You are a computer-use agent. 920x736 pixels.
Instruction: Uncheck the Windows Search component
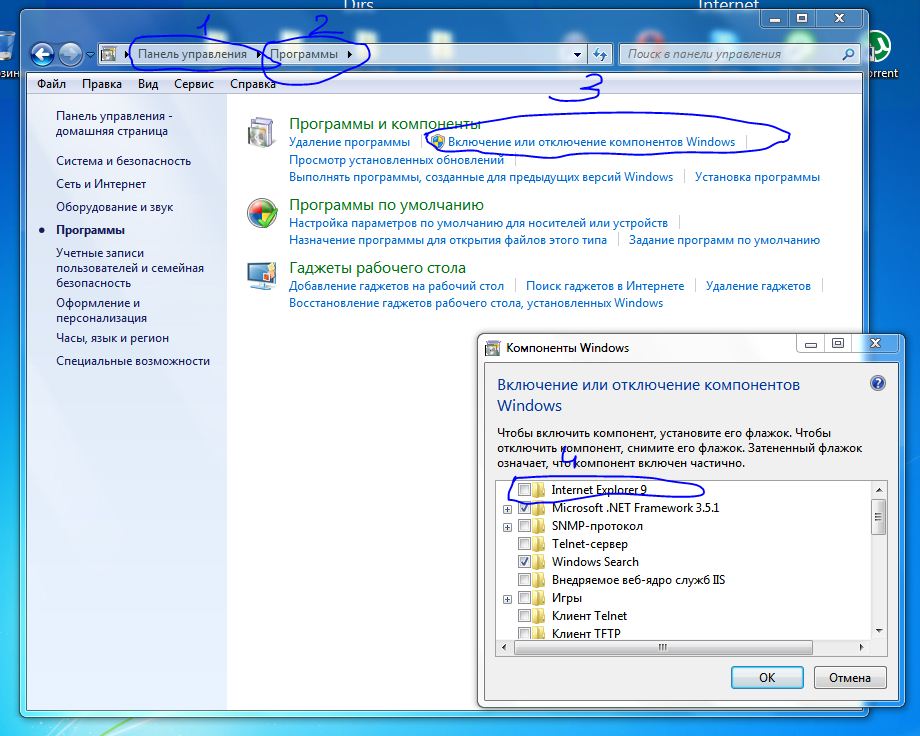525,562
